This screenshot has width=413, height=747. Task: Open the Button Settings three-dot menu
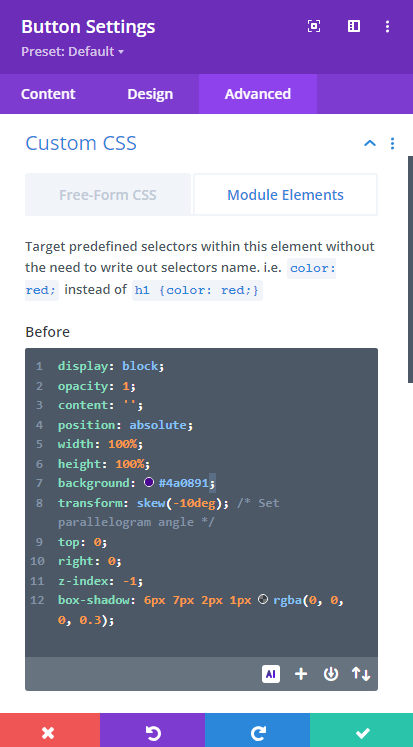click(387, 26)
